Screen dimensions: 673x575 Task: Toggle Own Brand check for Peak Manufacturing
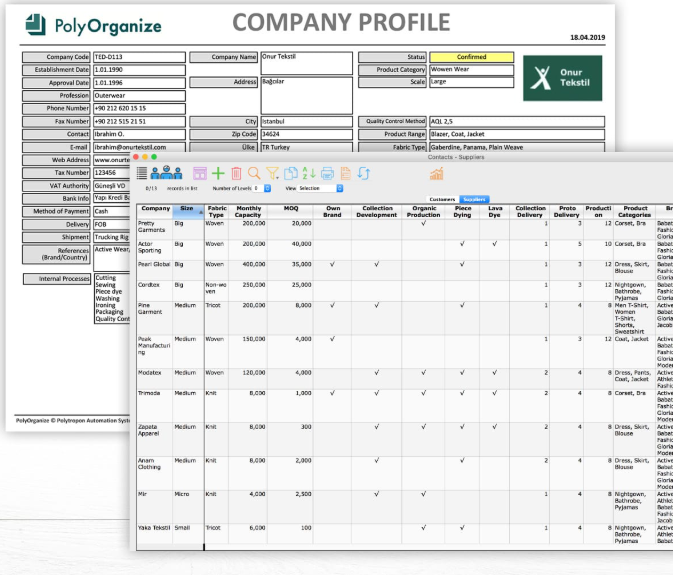click(x=332, y=339)
